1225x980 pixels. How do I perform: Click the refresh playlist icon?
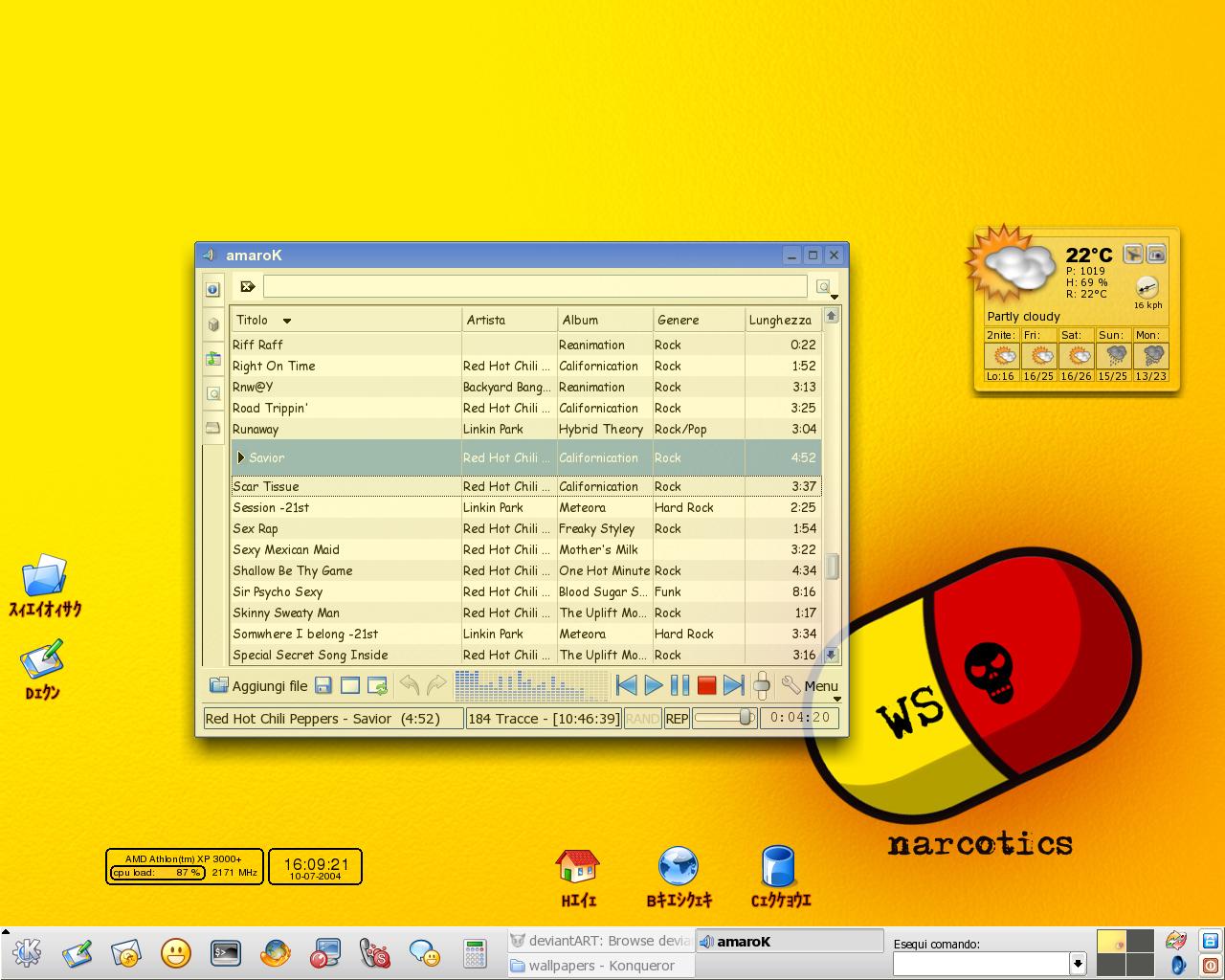point(377,685)
